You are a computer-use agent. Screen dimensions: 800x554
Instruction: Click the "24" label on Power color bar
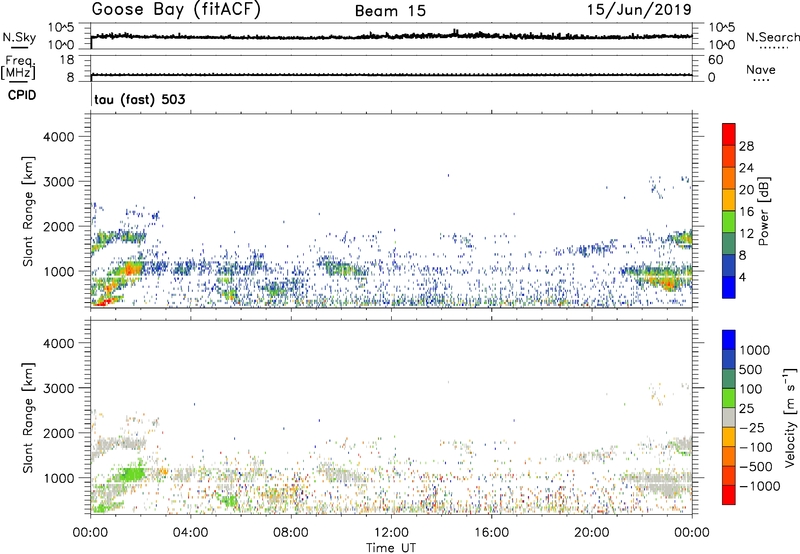coord(746,168)
